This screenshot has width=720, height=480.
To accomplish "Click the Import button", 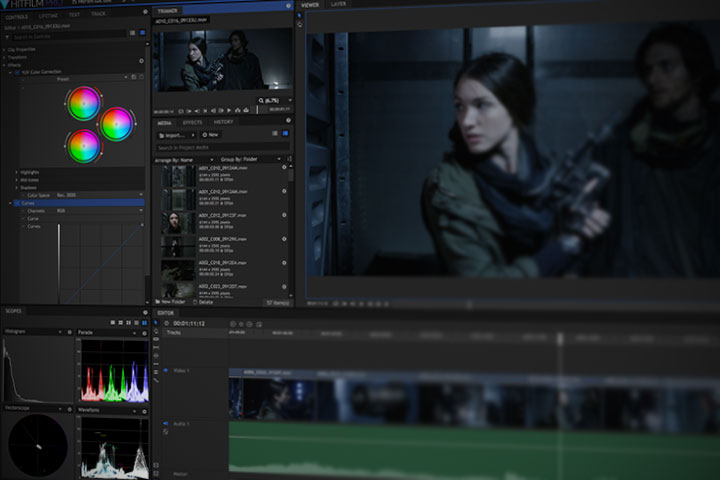I will pos(173,134).
